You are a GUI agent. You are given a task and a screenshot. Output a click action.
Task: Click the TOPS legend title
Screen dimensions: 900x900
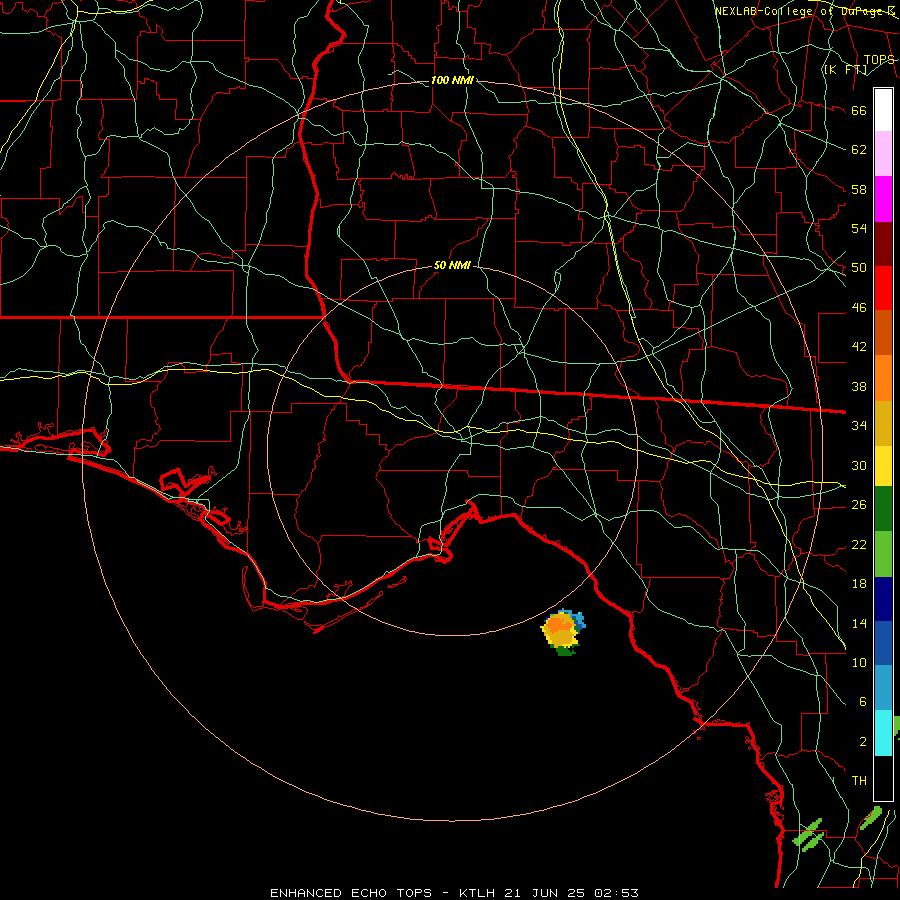point(879,60)
